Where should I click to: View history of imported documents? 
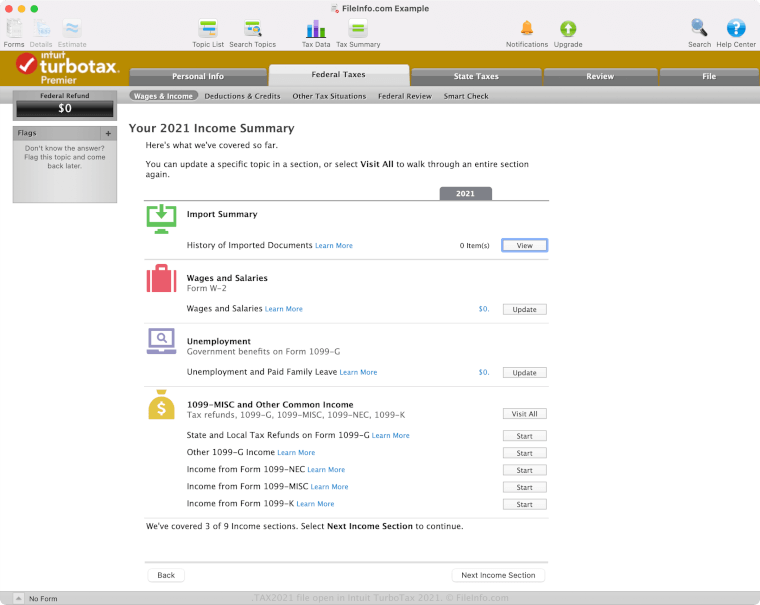click(524, 245)
